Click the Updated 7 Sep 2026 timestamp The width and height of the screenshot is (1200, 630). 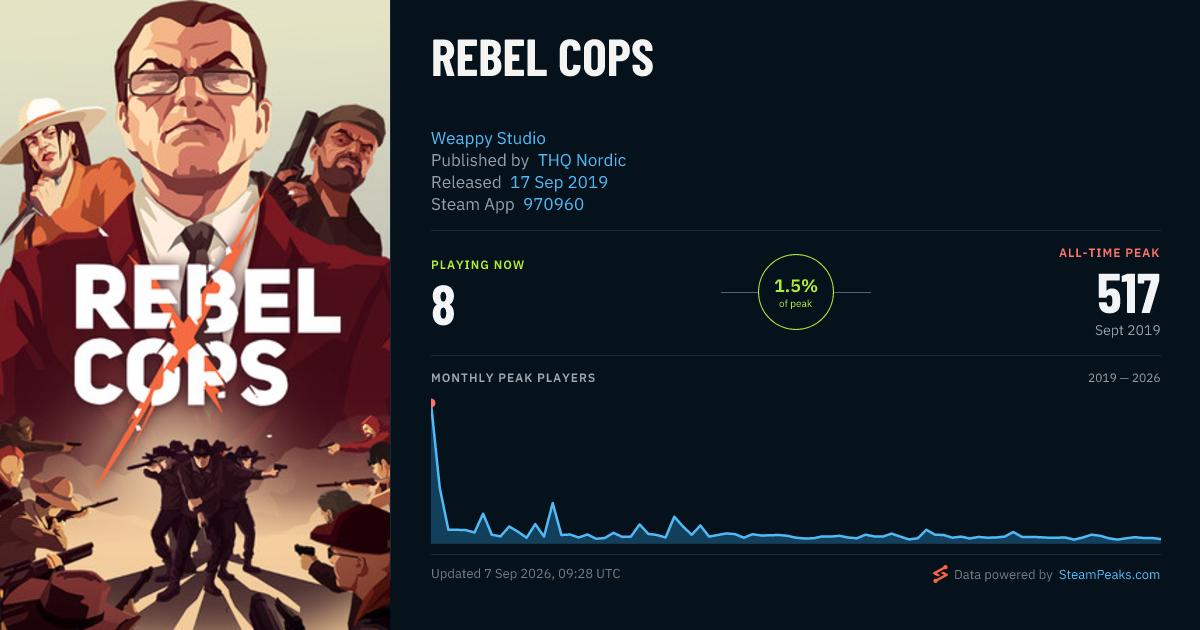tap(526, 574)
